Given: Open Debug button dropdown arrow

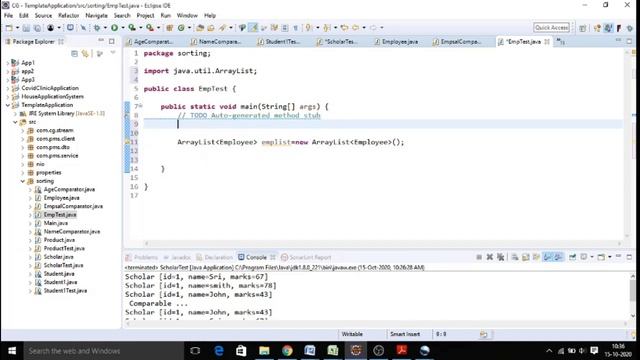Looking at the screenshot, I should click(x=105, y=28).
